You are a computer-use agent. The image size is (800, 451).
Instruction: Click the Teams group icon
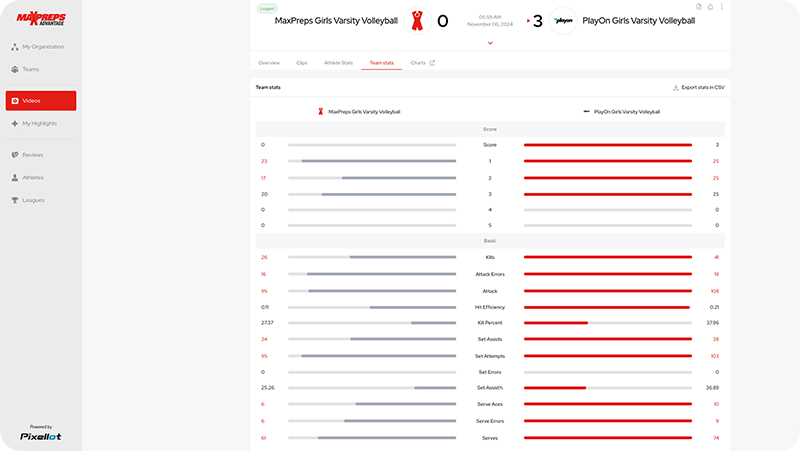15,69
